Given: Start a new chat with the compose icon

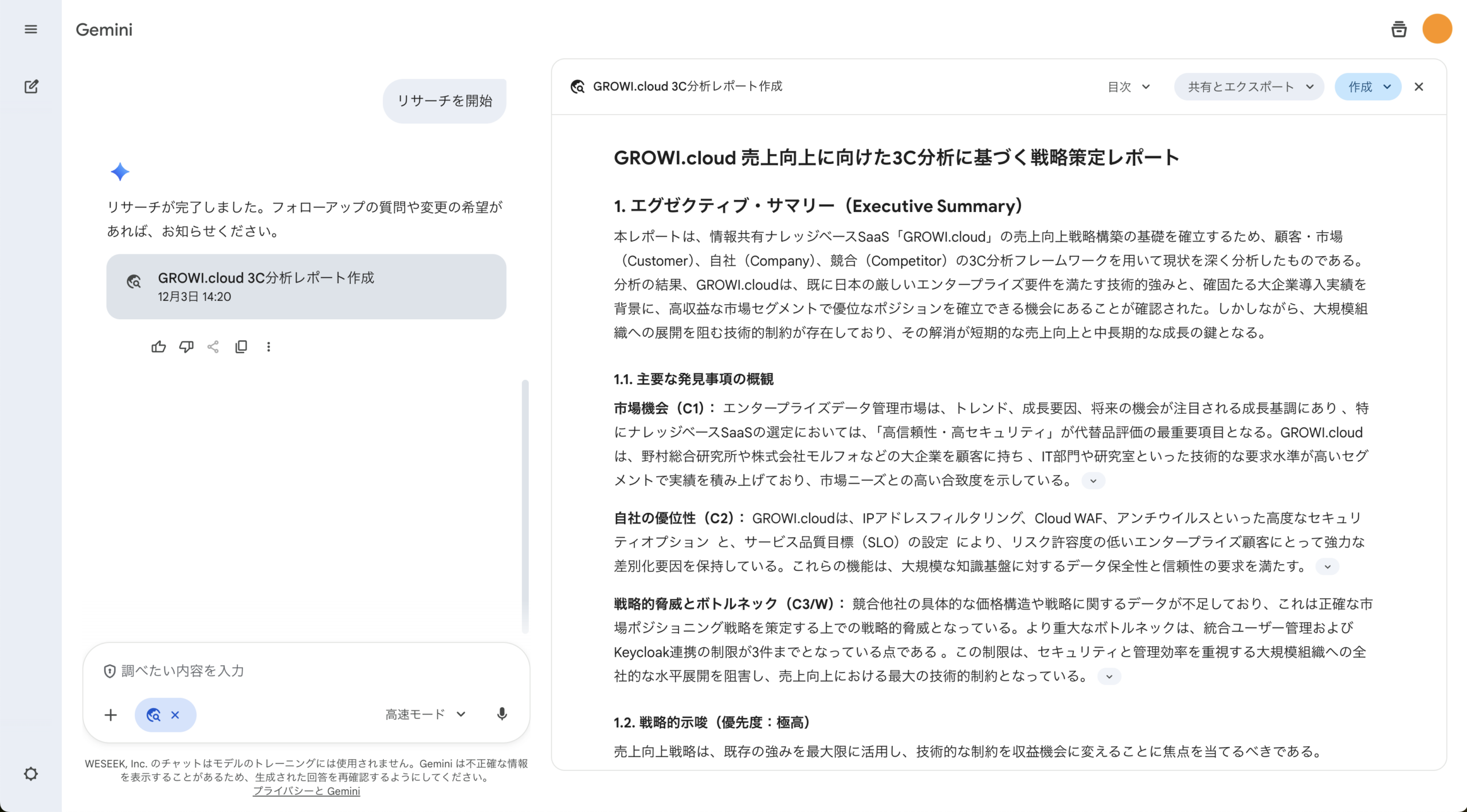Looking at the screenshot, I should 31,87.
